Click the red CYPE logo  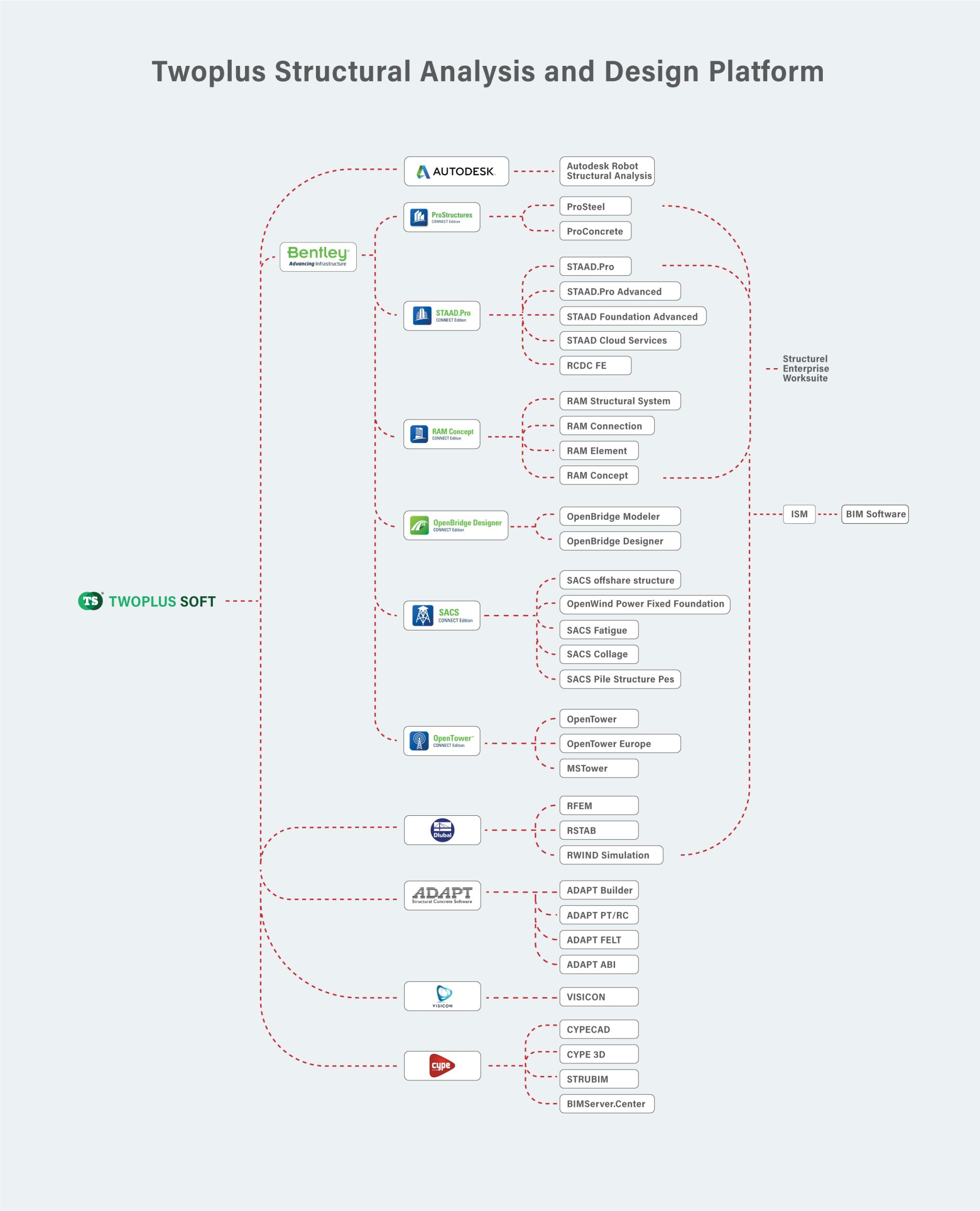(442, 1065)
